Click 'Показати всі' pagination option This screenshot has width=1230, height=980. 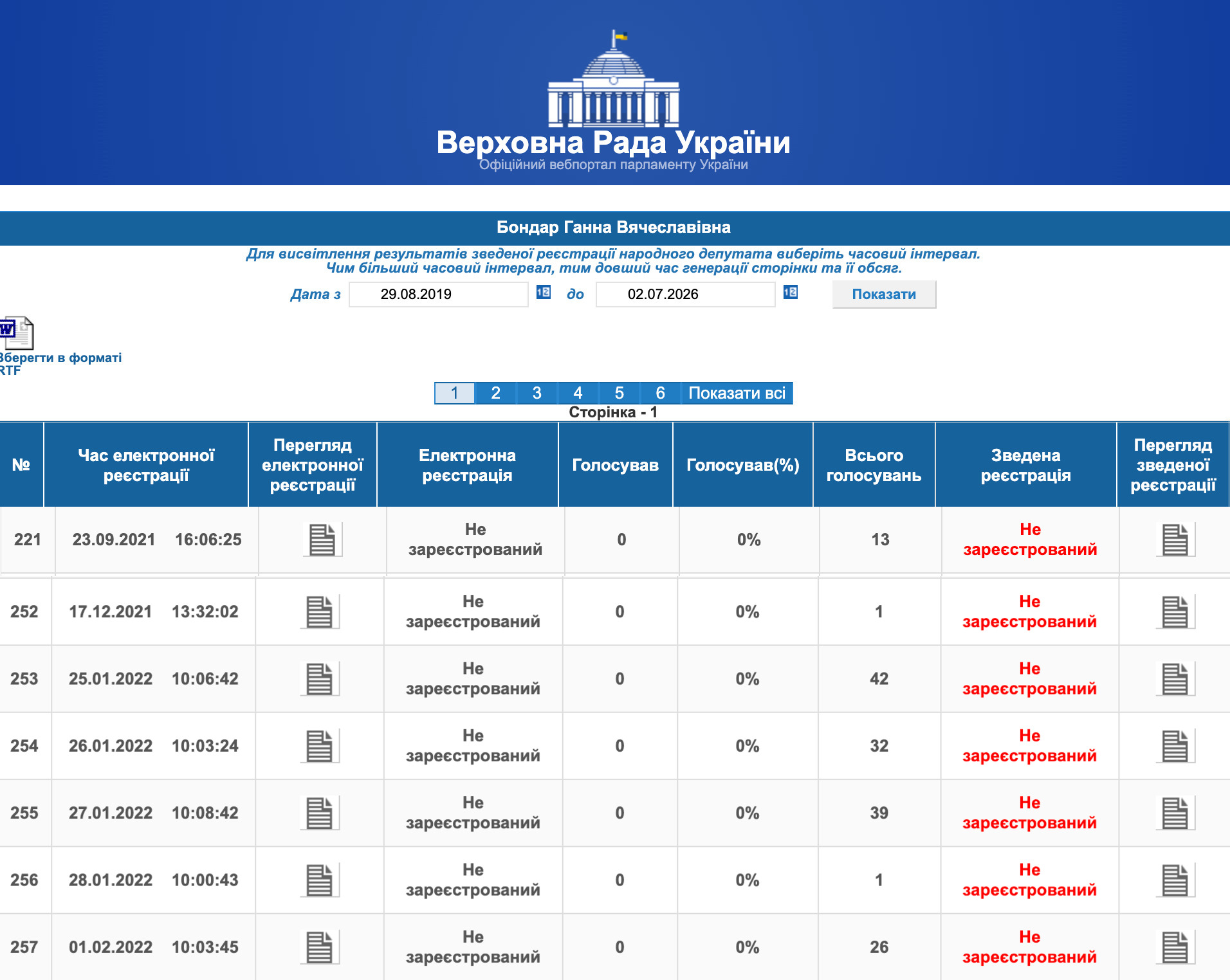pyautogui.click(x=737, y=393)
